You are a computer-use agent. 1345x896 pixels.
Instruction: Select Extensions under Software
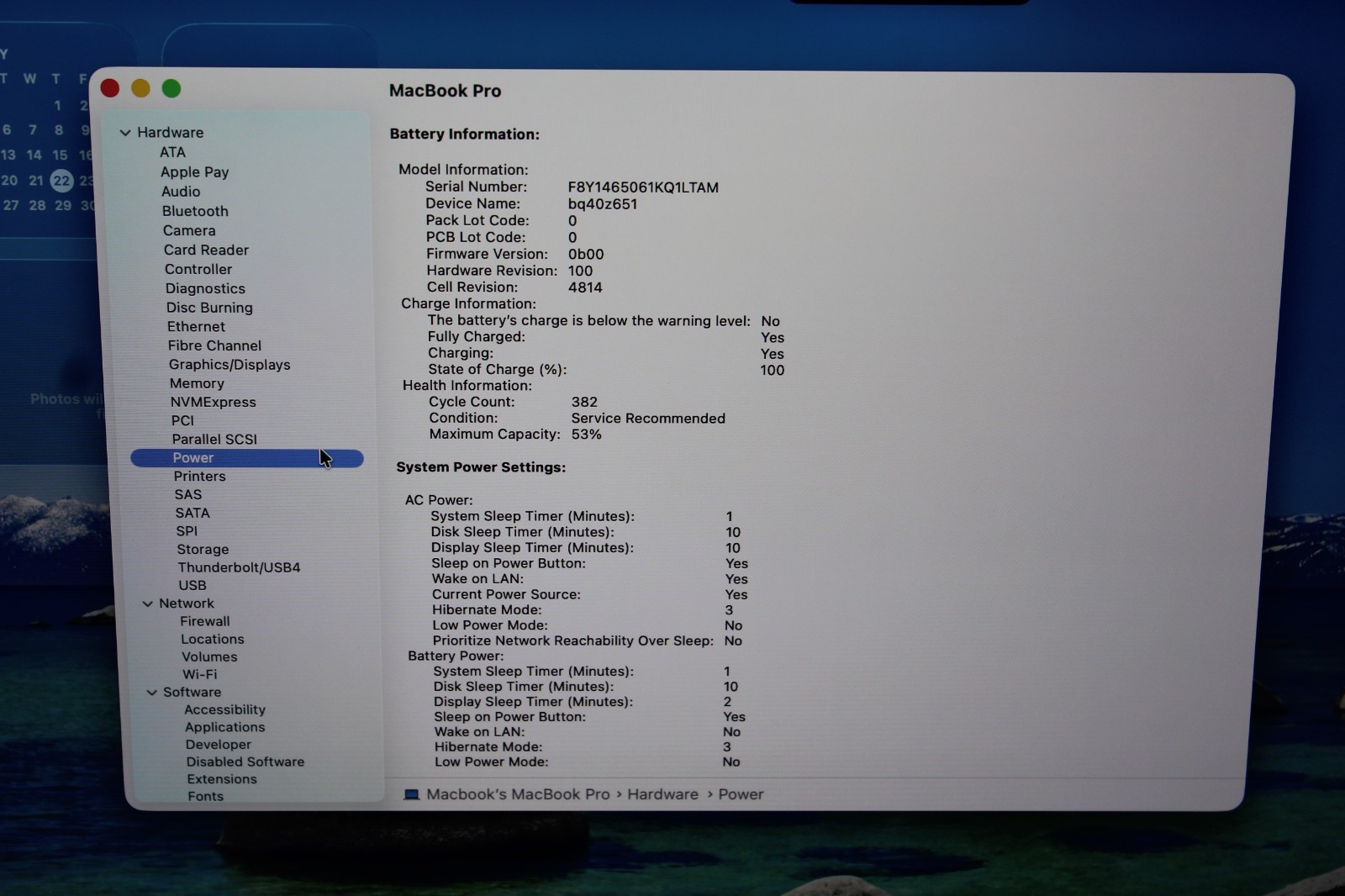click(x=222, y=779)
